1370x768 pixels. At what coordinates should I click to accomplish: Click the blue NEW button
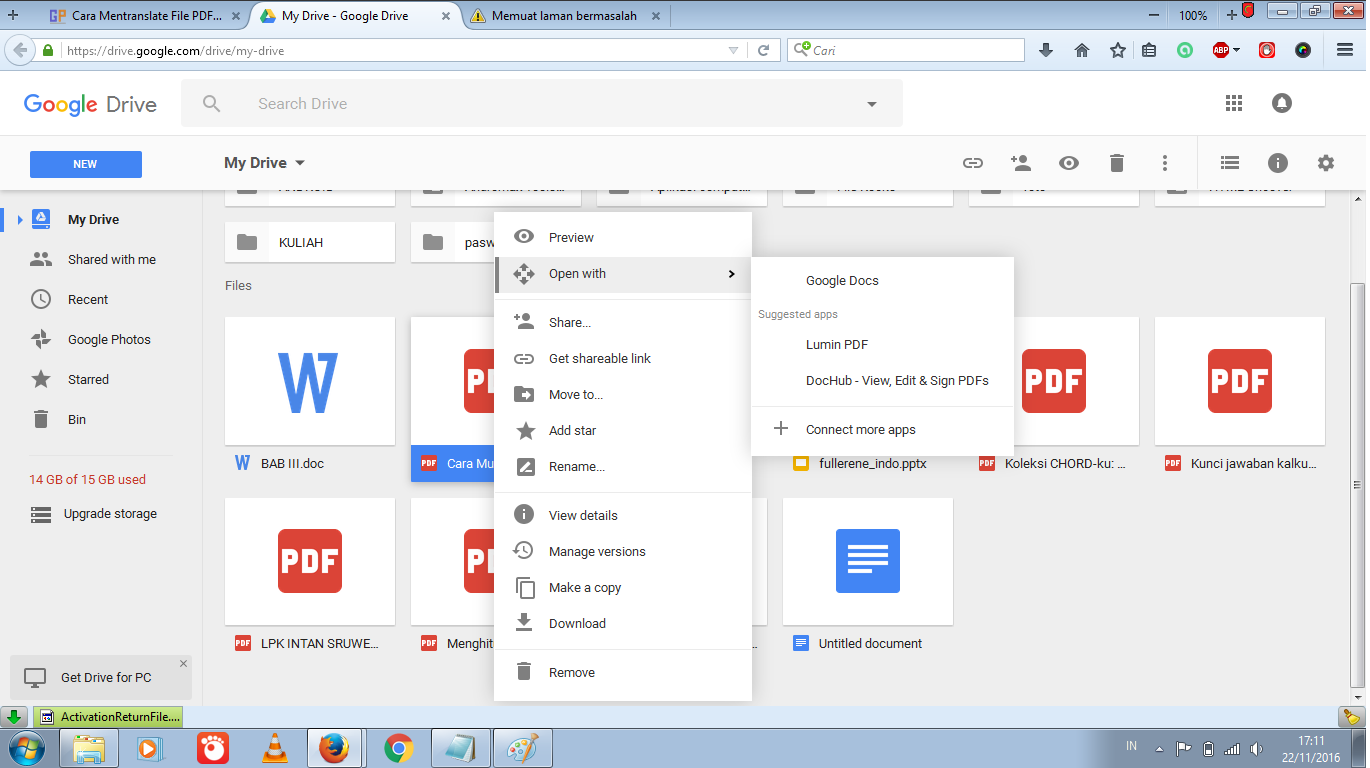pos(86,164)
